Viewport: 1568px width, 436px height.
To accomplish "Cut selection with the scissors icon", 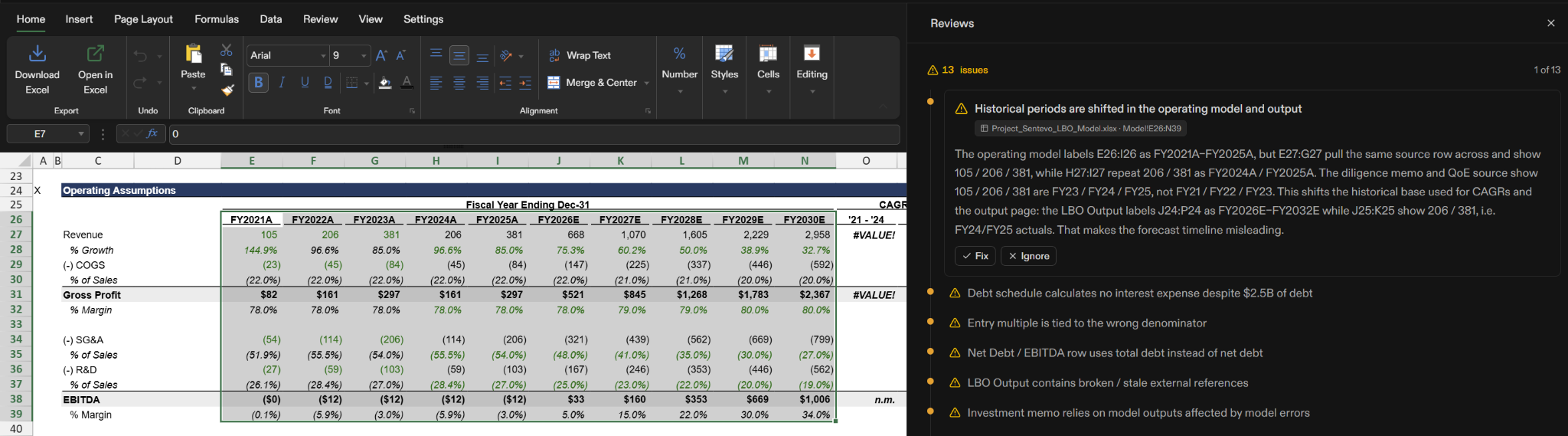I will 227,51.
